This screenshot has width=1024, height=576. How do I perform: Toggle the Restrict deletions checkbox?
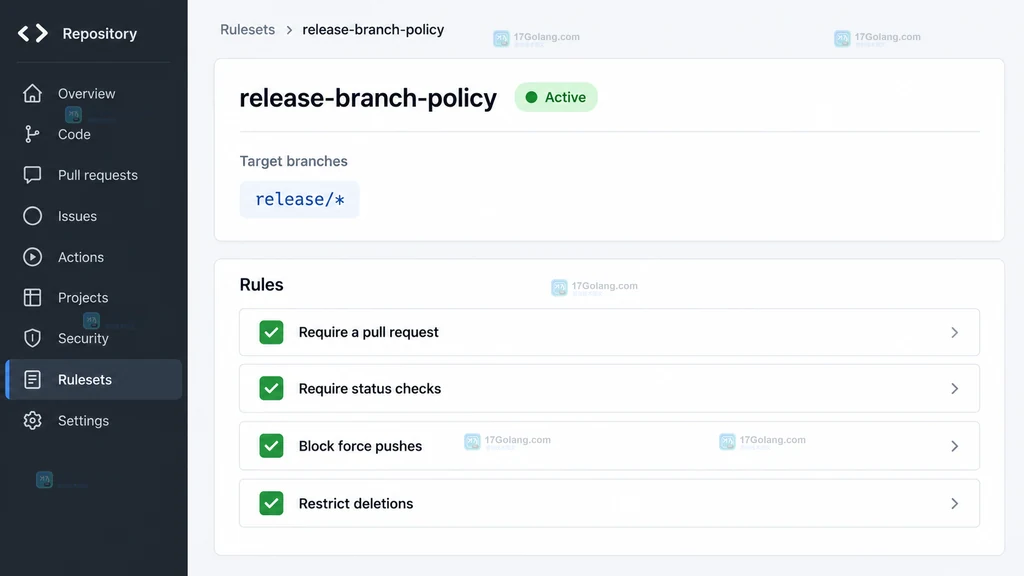(x=271, y=504)
